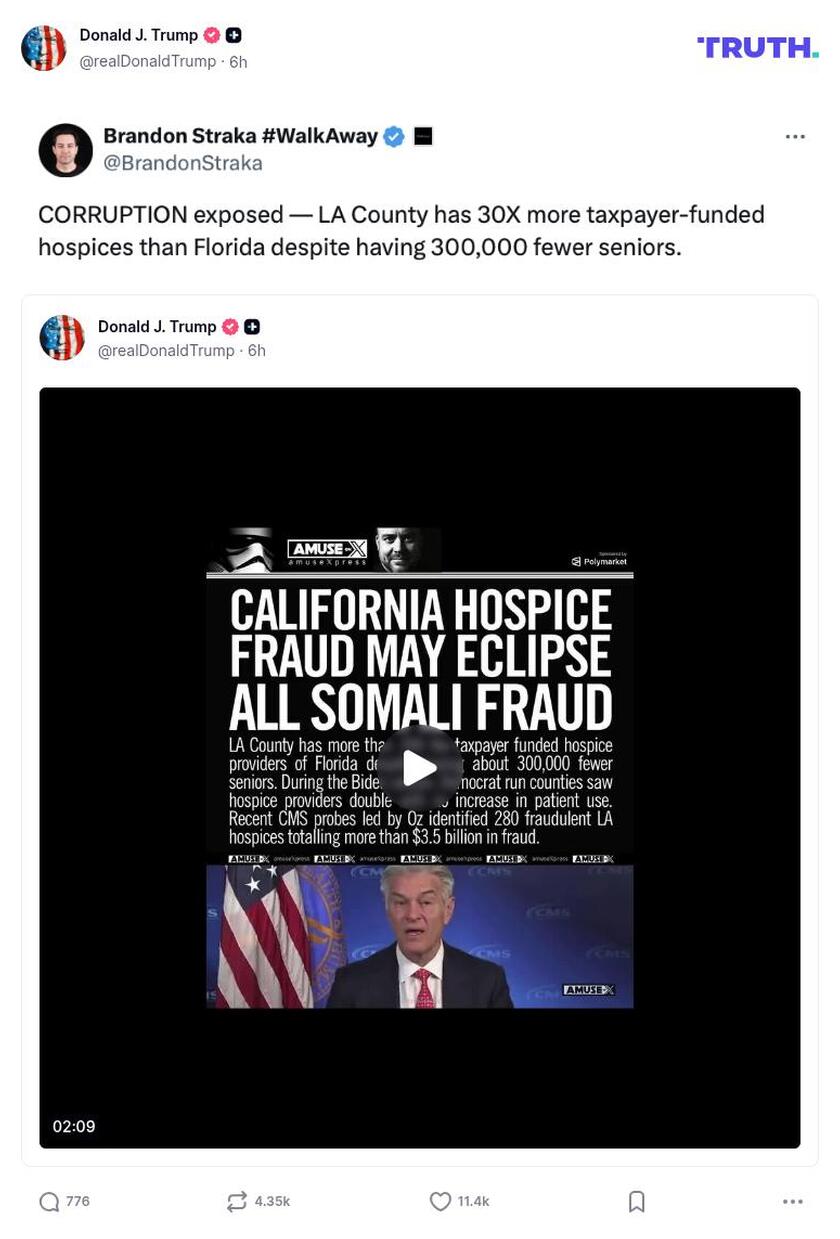Viewport: 840px width, 1239px height.
Task: Click the plus icon inside the quoted Trump post
Action: (x=251, y=326)
